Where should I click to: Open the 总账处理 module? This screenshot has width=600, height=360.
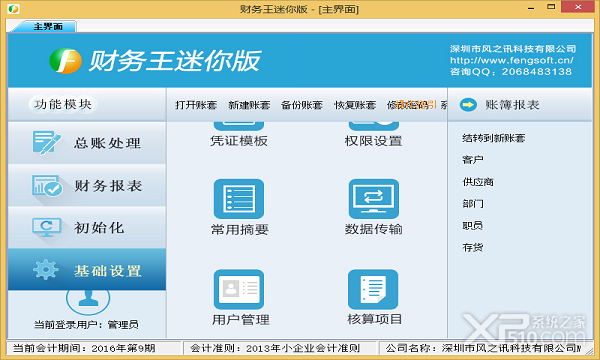(87, 143)
